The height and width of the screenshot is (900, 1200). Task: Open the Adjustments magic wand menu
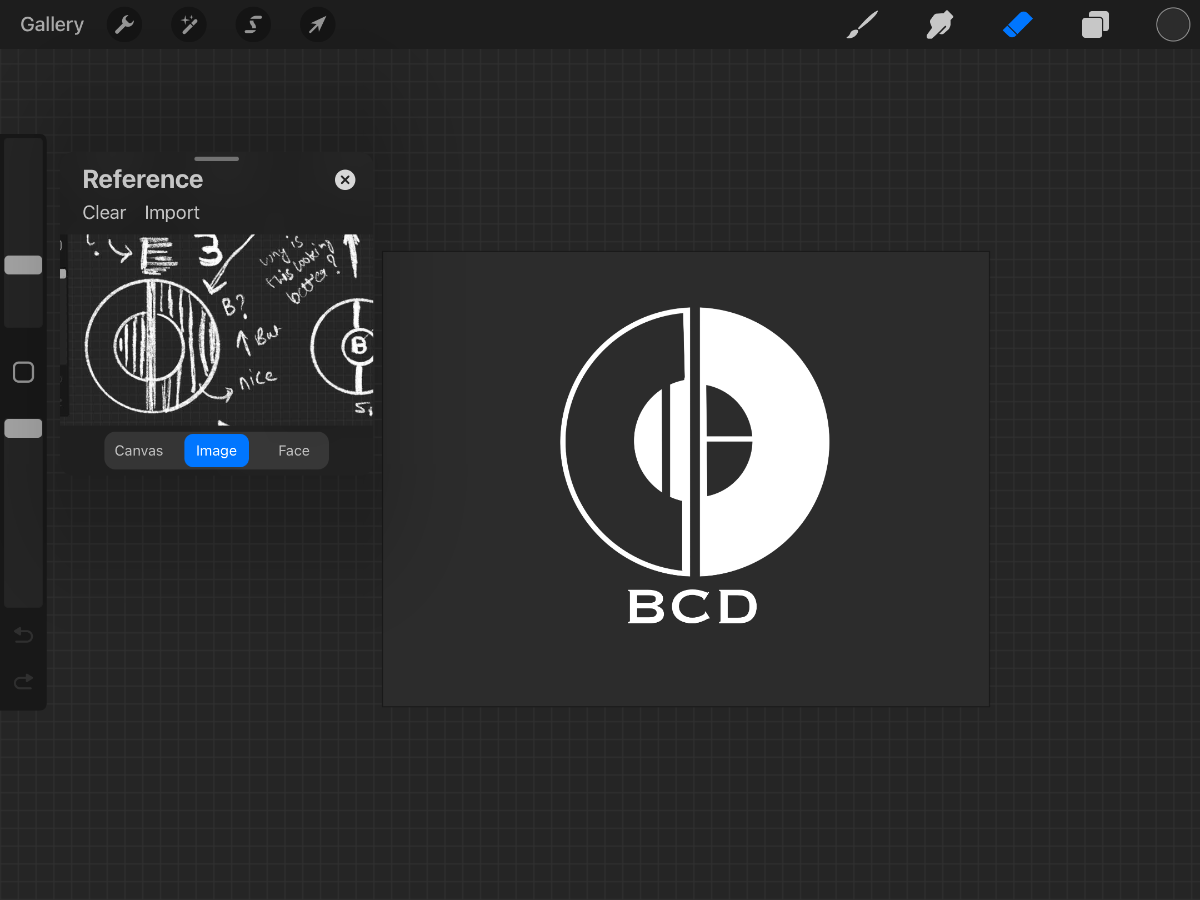188,25
